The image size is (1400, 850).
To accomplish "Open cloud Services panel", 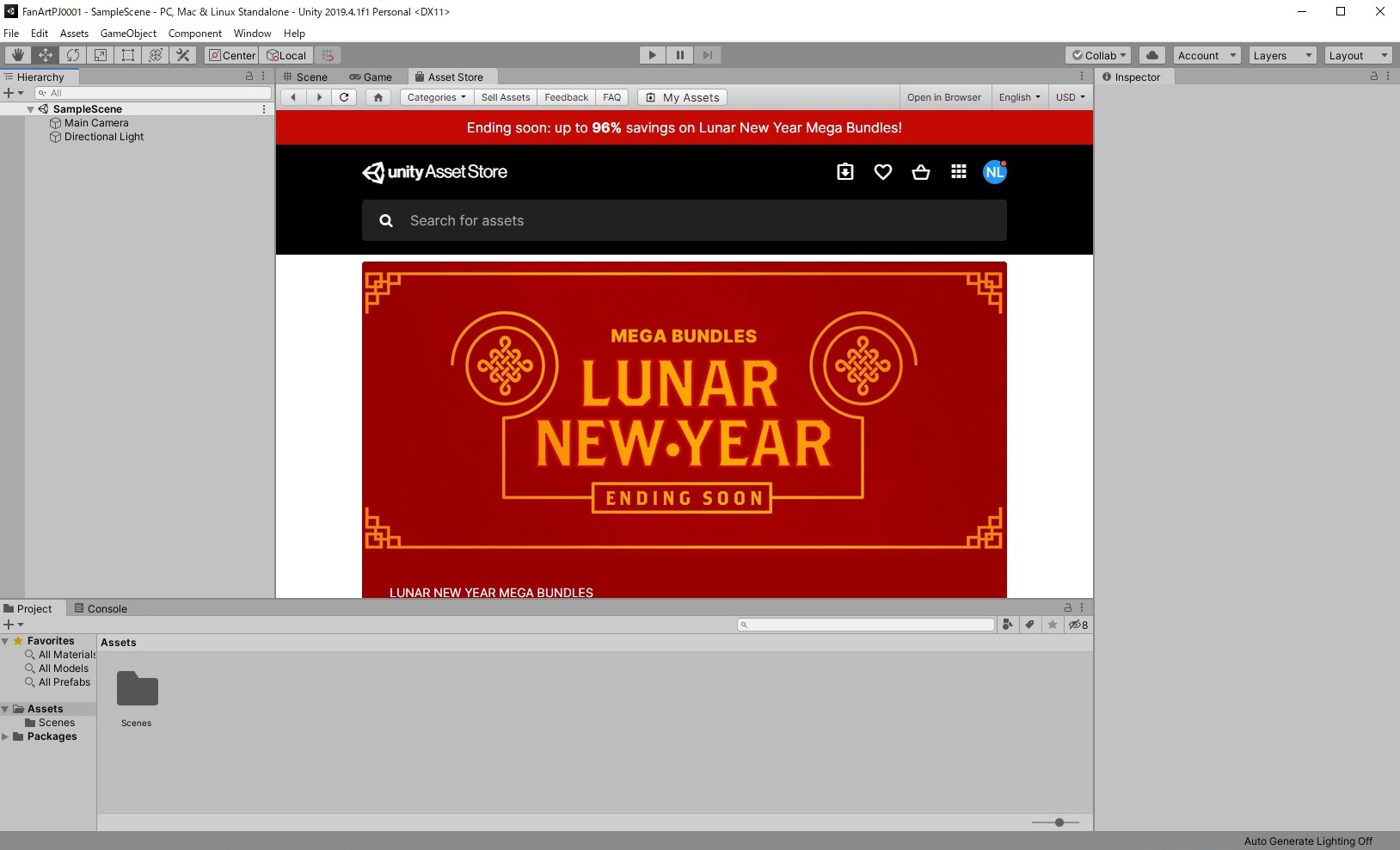I will 1152,55.
